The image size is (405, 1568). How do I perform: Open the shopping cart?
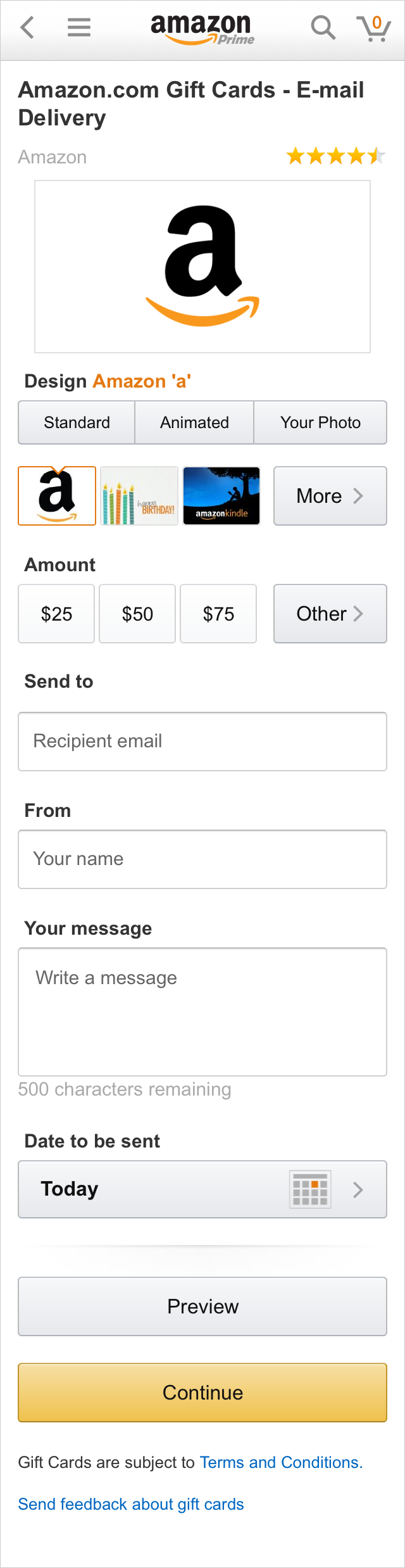click(x=374, y=28)
